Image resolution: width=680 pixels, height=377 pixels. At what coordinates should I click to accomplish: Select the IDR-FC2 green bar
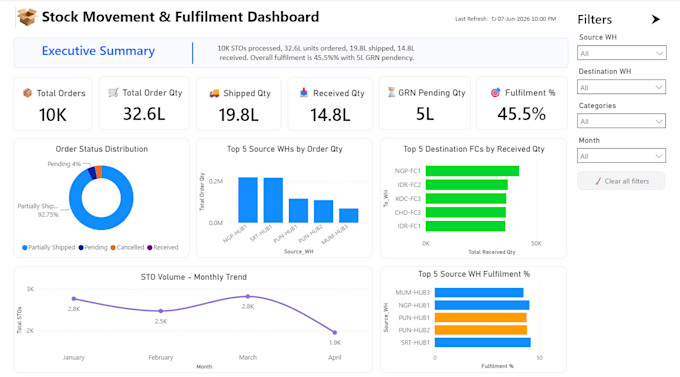[x=467, y=185]
